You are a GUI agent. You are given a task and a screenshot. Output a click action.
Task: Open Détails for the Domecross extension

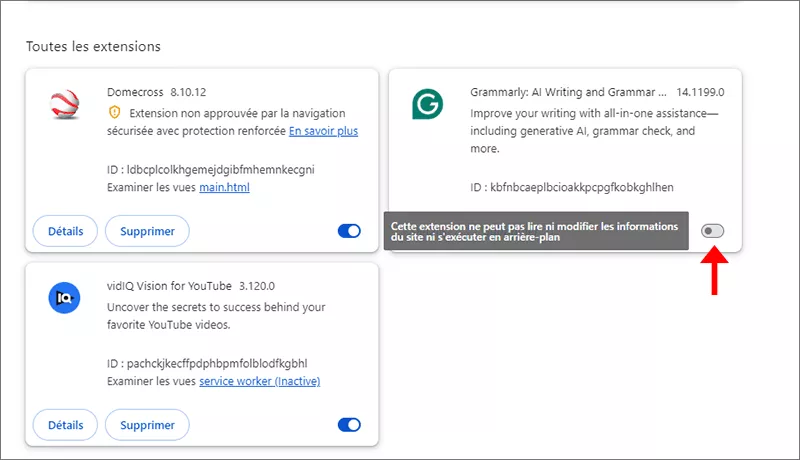coord(65,231)
